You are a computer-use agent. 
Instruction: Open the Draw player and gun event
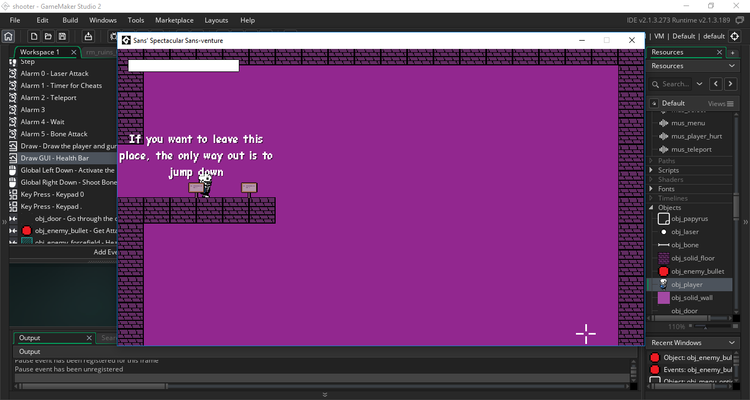coord(62,146)
